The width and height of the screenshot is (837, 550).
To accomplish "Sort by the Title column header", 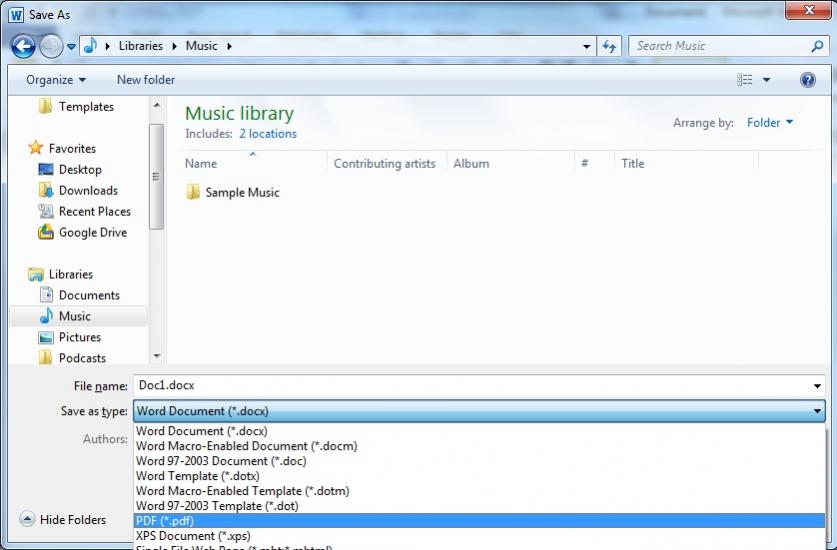I will click(x=633, y=163).
